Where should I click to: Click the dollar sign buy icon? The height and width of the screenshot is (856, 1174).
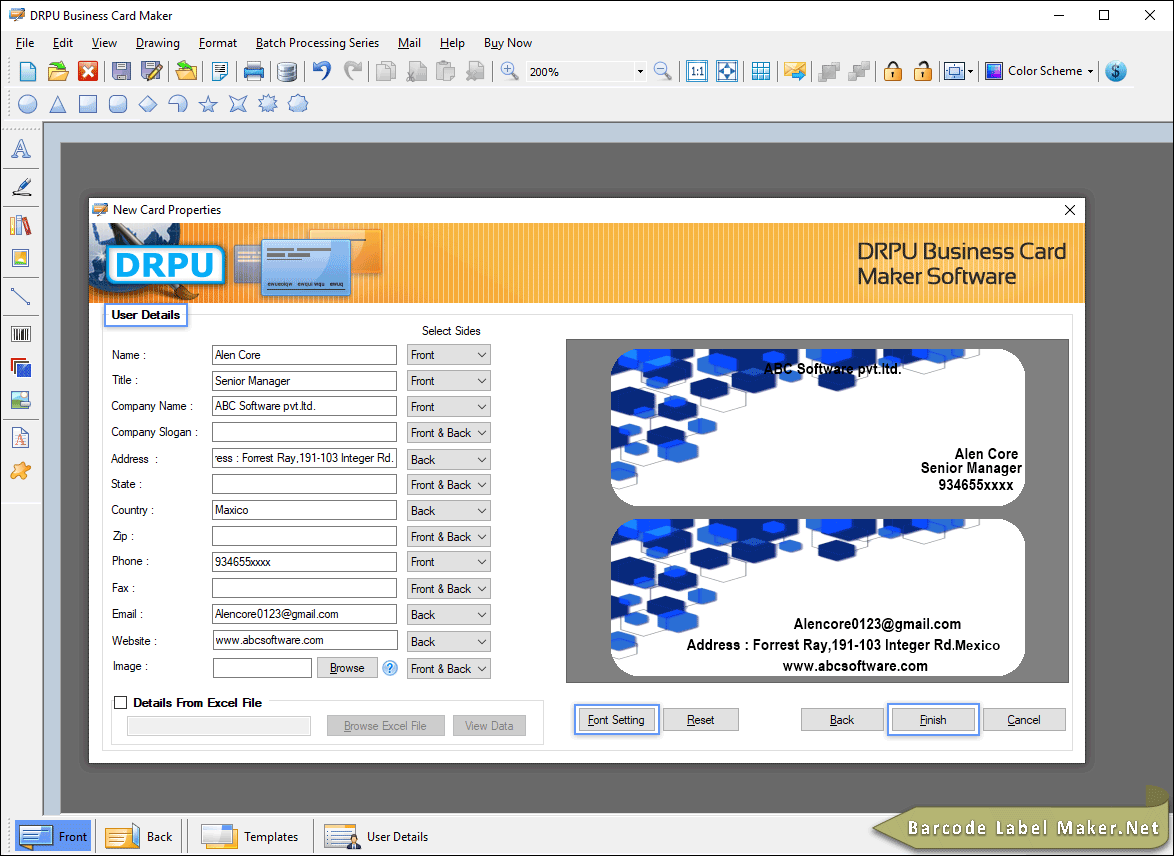1116,71
